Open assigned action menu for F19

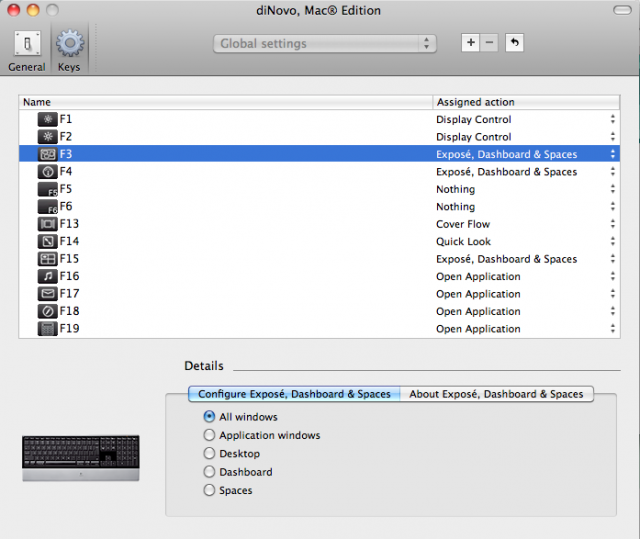coord(612,328)
